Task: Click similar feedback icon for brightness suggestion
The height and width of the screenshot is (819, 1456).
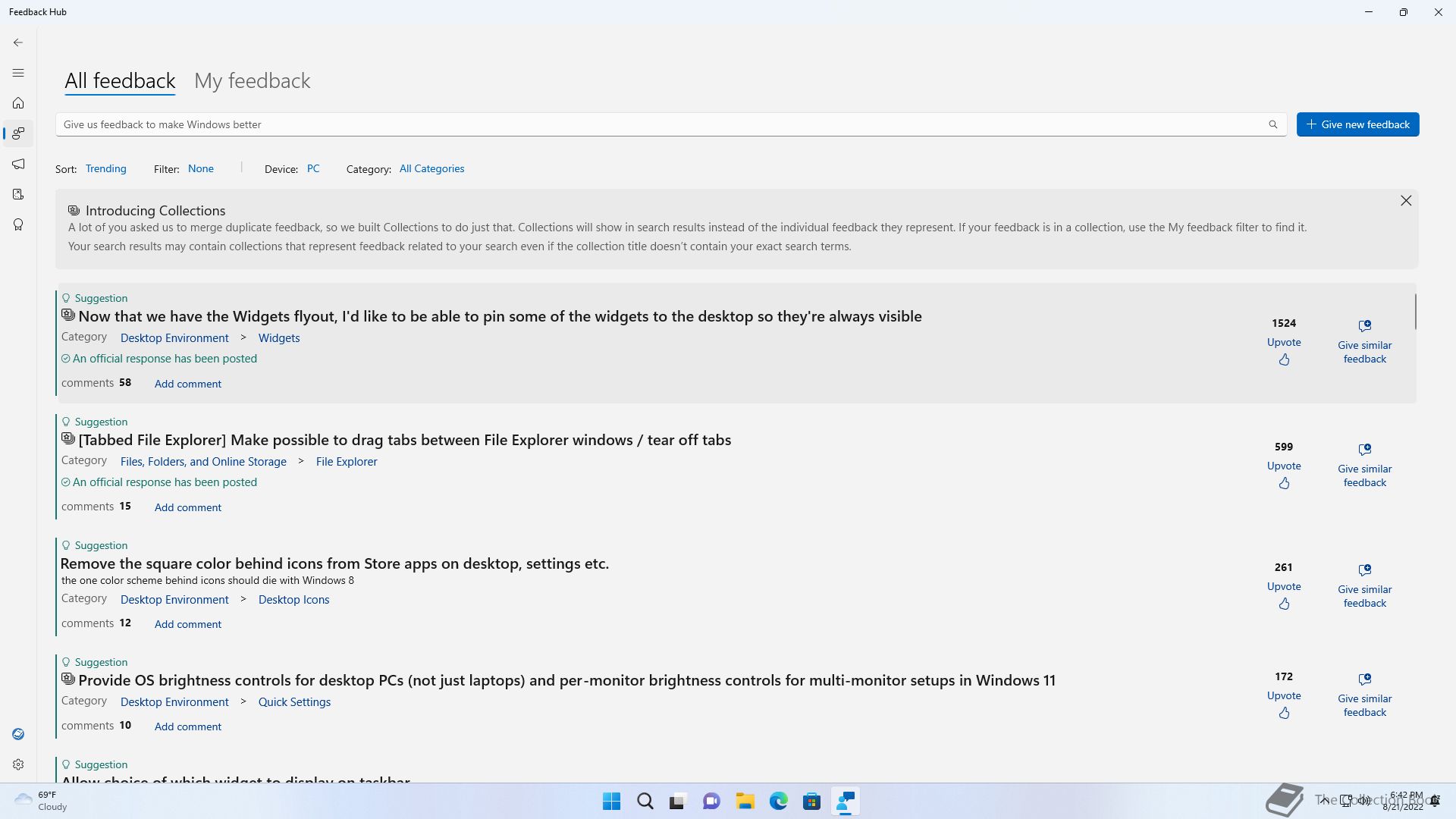Action: tap(1365, 679)
